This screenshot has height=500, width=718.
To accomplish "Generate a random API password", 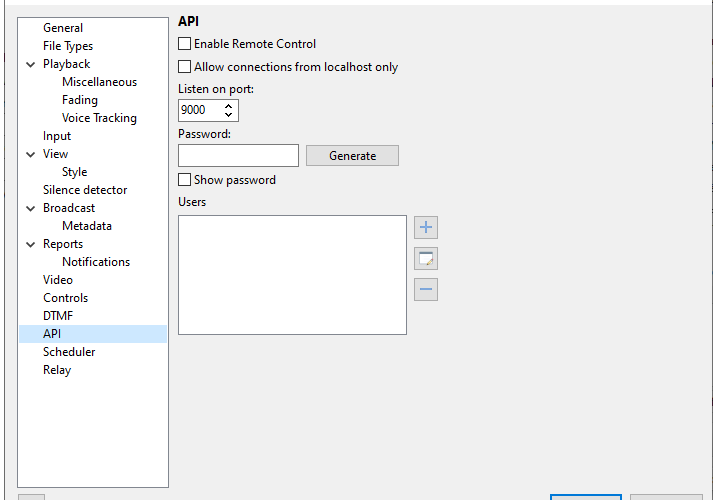I will [x=352, y=156].
